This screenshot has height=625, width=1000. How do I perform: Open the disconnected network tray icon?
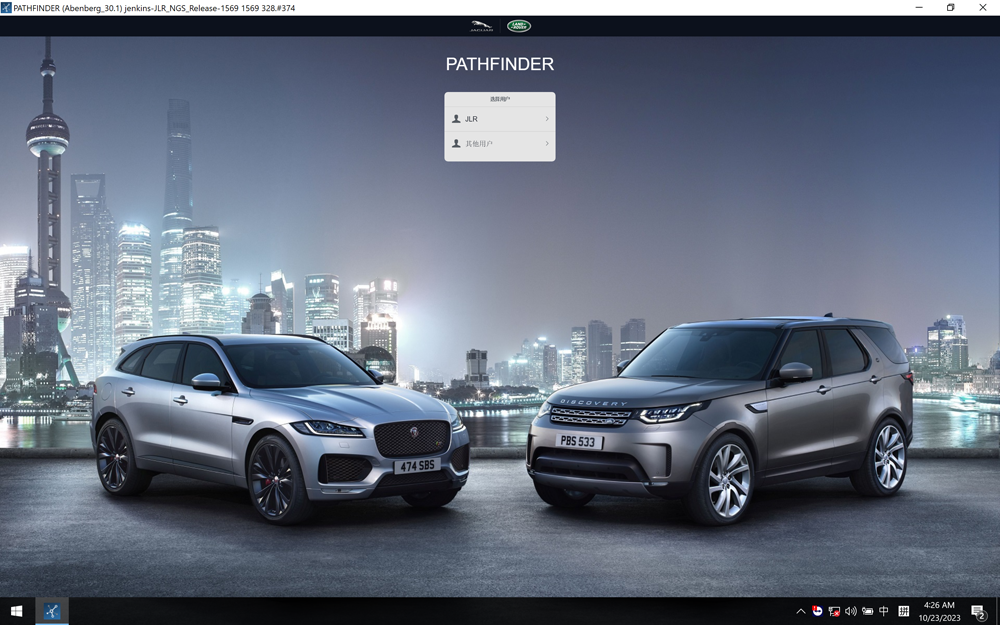[834, 611]
